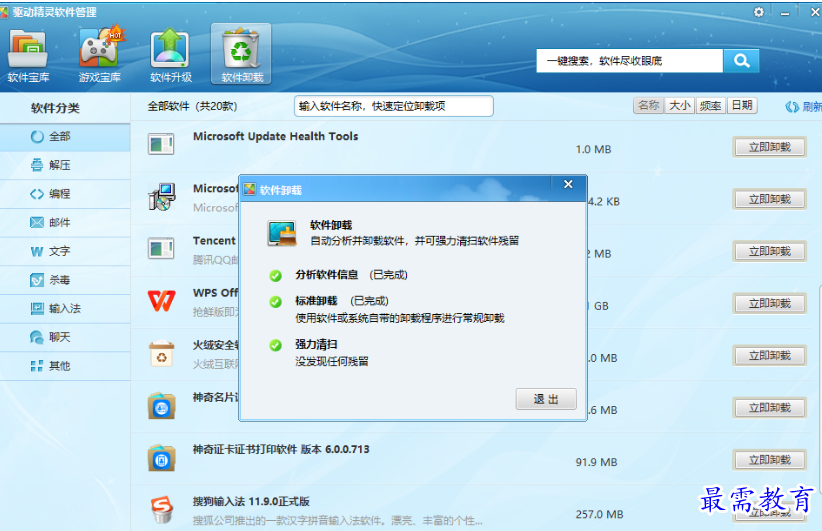Focus the 输入软件名称 filter input field

click(x=394, y=106)
